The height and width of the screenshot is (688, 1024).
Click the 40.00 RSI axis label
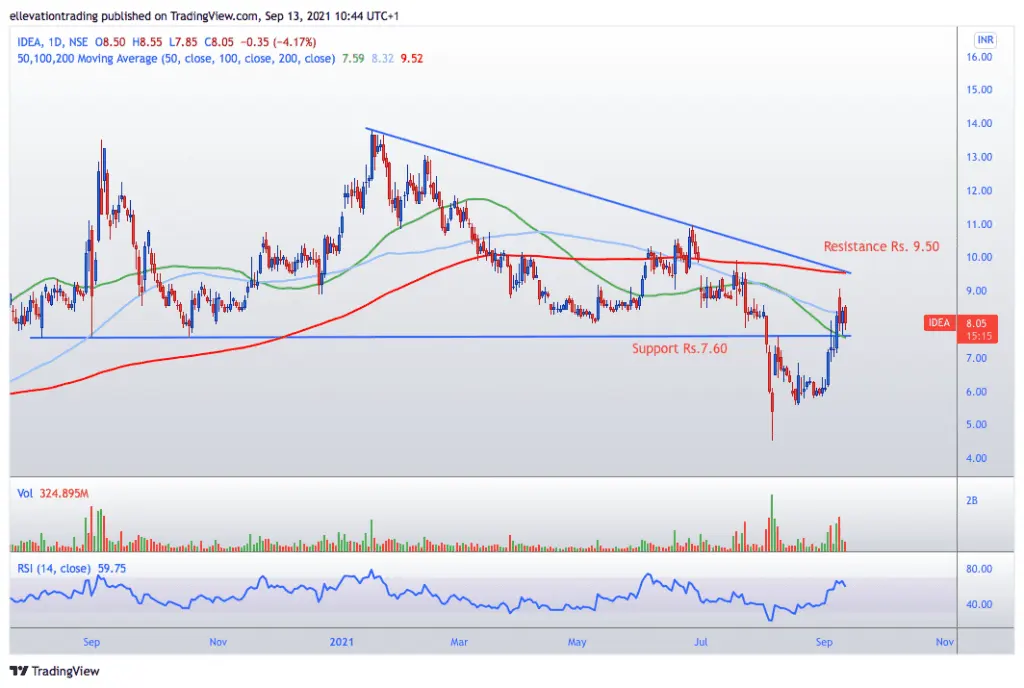coord(979,604)
